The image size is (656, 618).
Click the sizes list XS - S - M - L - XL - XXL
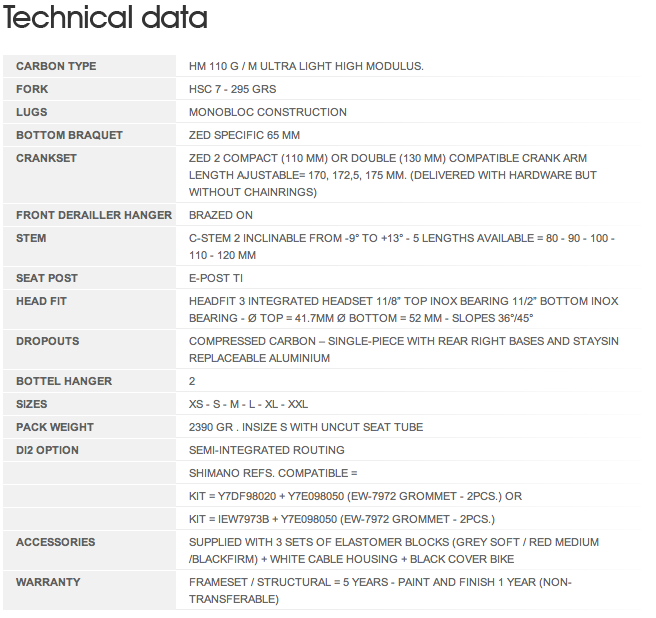(x=248, y=404)
